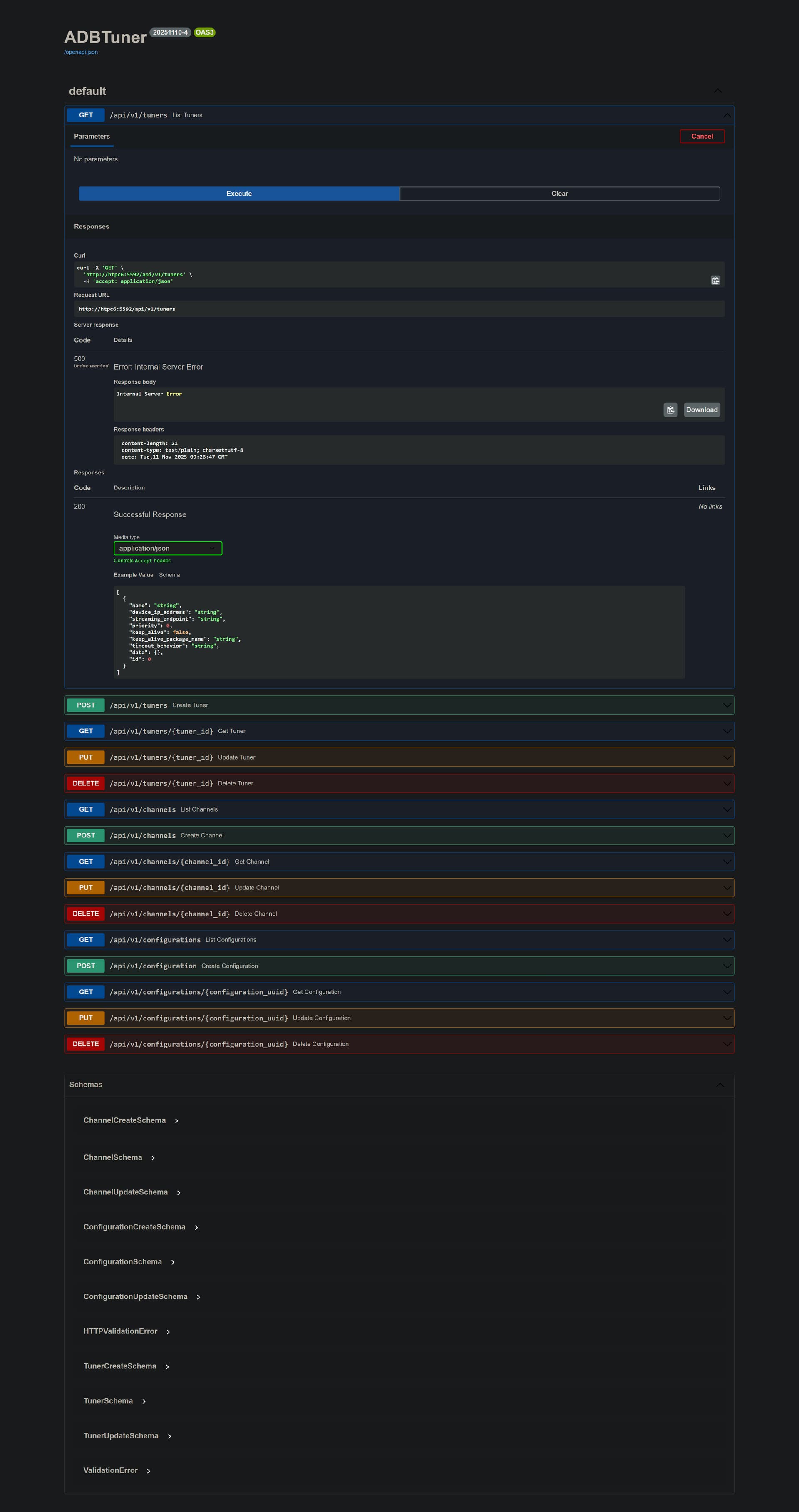Expand the ValidationError schema arrow
This screenshot has height=1512, width=799.
tap(149, 1470)
